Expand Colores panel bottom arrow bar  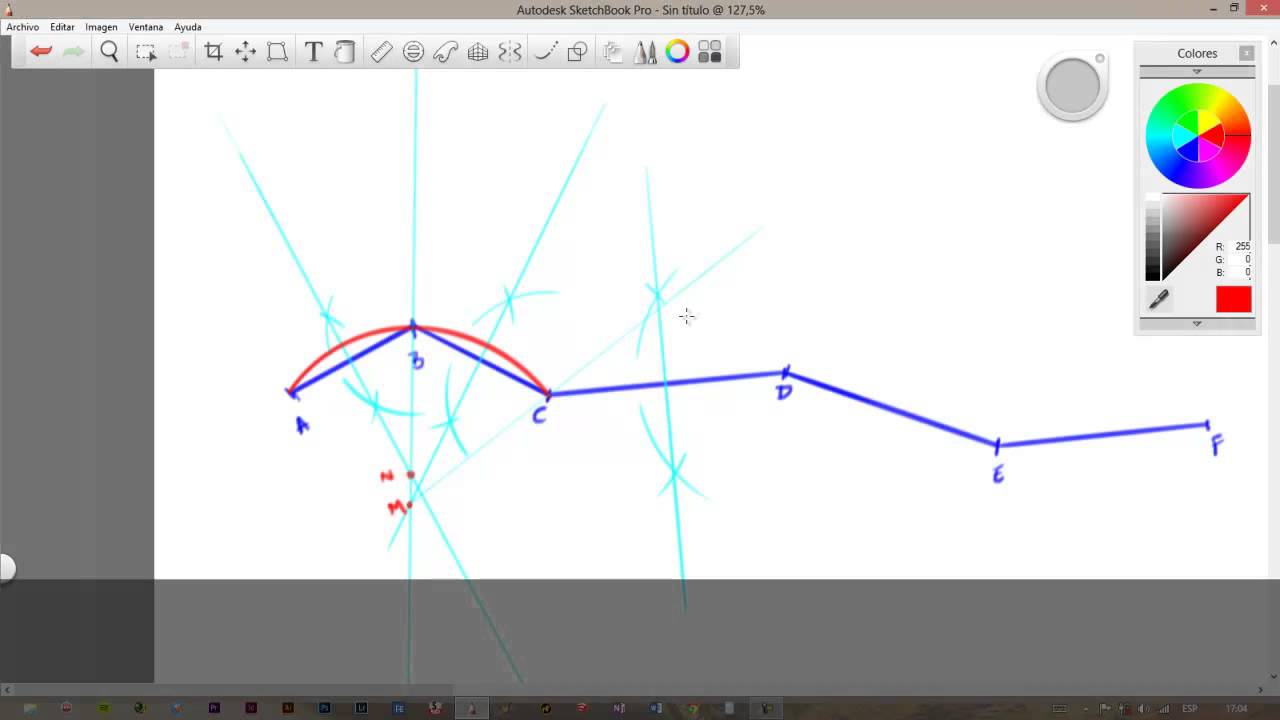click(1197, 323)
